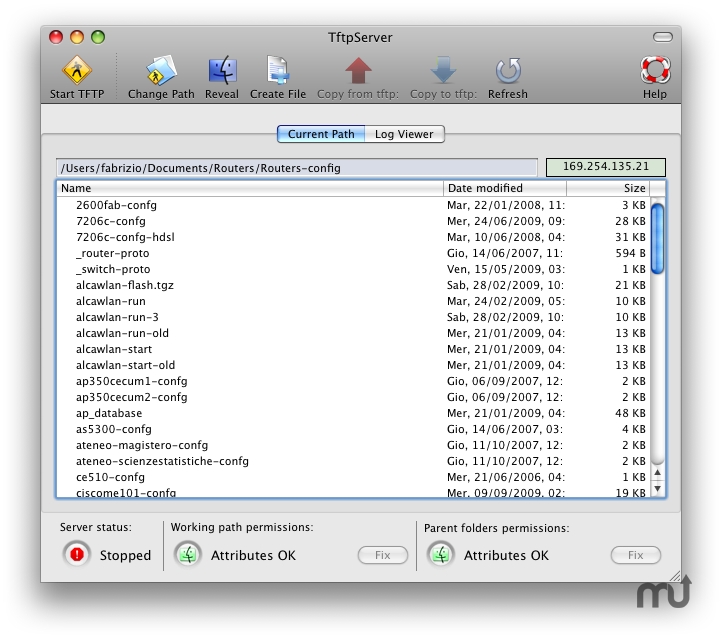Click the Stopped server status indicator
The height and width of the screenshot is (638, 722).
pos(77,554)
